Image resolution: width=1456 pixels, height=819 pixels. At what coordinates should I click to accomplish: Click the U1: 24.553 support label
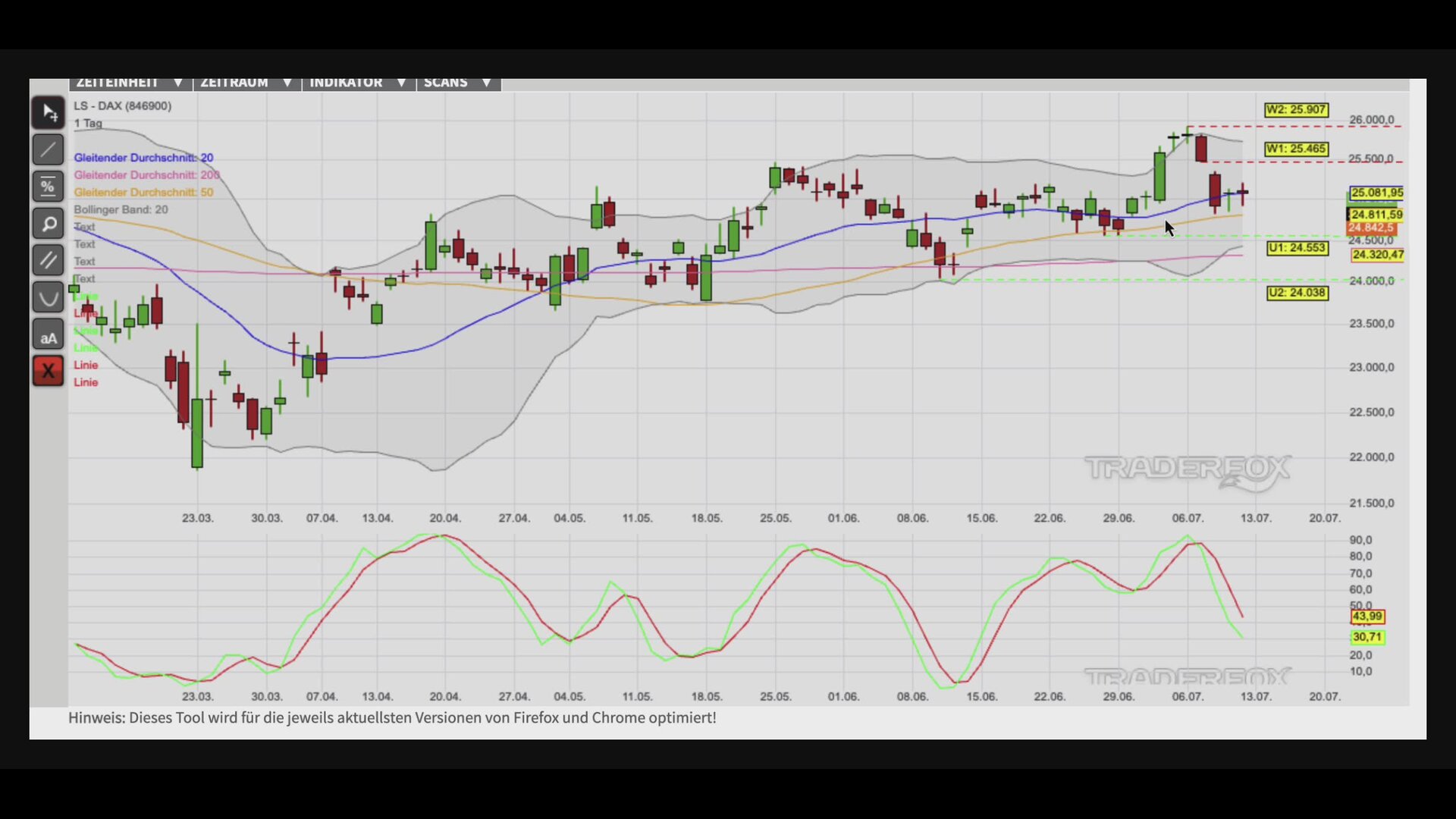pyautogui.click(x=1298, y=248)
